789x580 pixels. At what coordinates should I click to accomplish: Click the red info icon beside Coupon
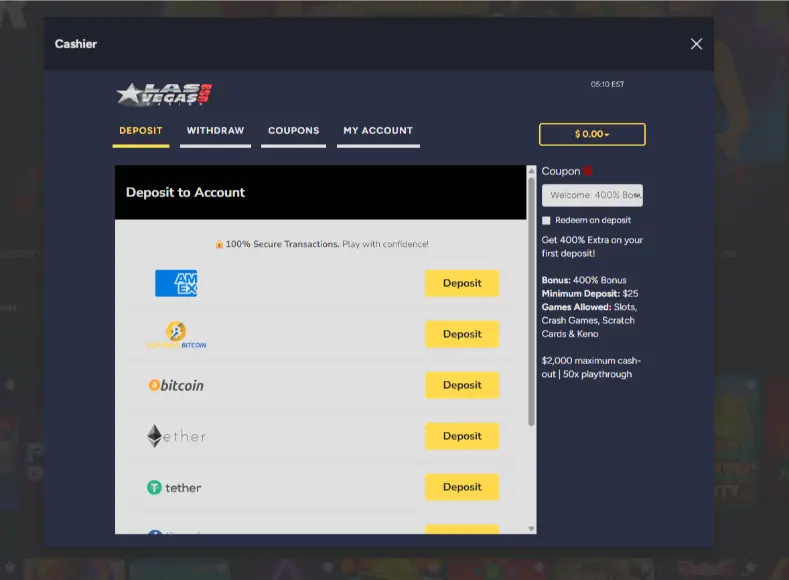(588, 171)
